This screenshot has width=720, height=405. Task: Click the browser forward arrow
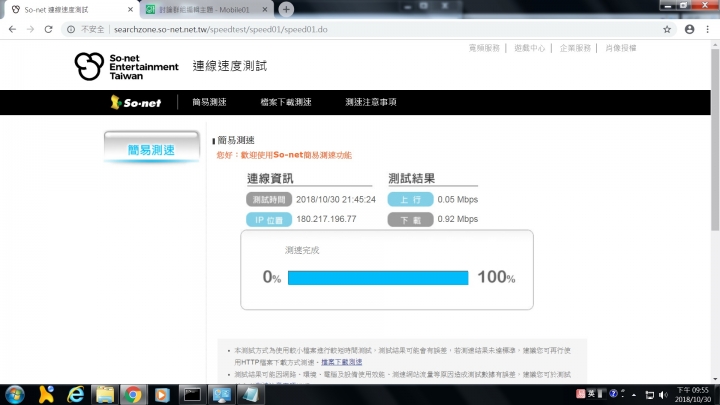click(x=30, y=29)
